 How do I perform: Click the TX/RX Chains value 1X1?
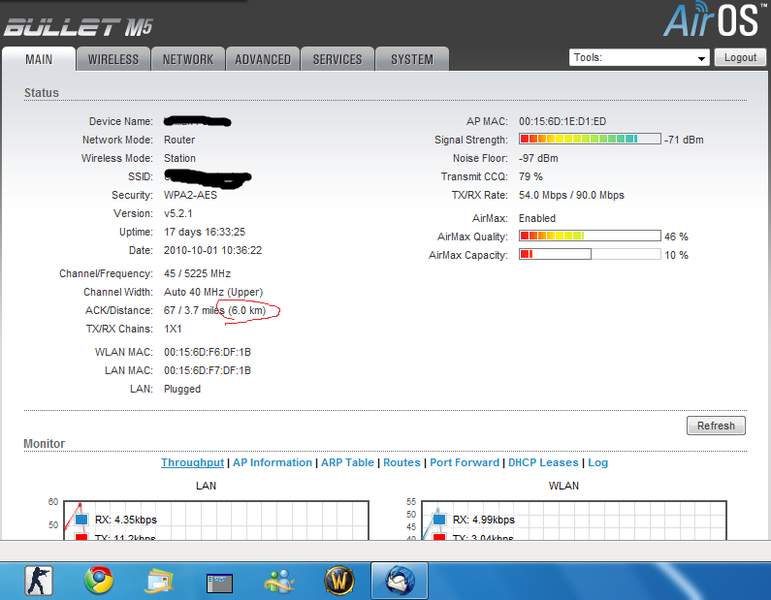[173, 329]
